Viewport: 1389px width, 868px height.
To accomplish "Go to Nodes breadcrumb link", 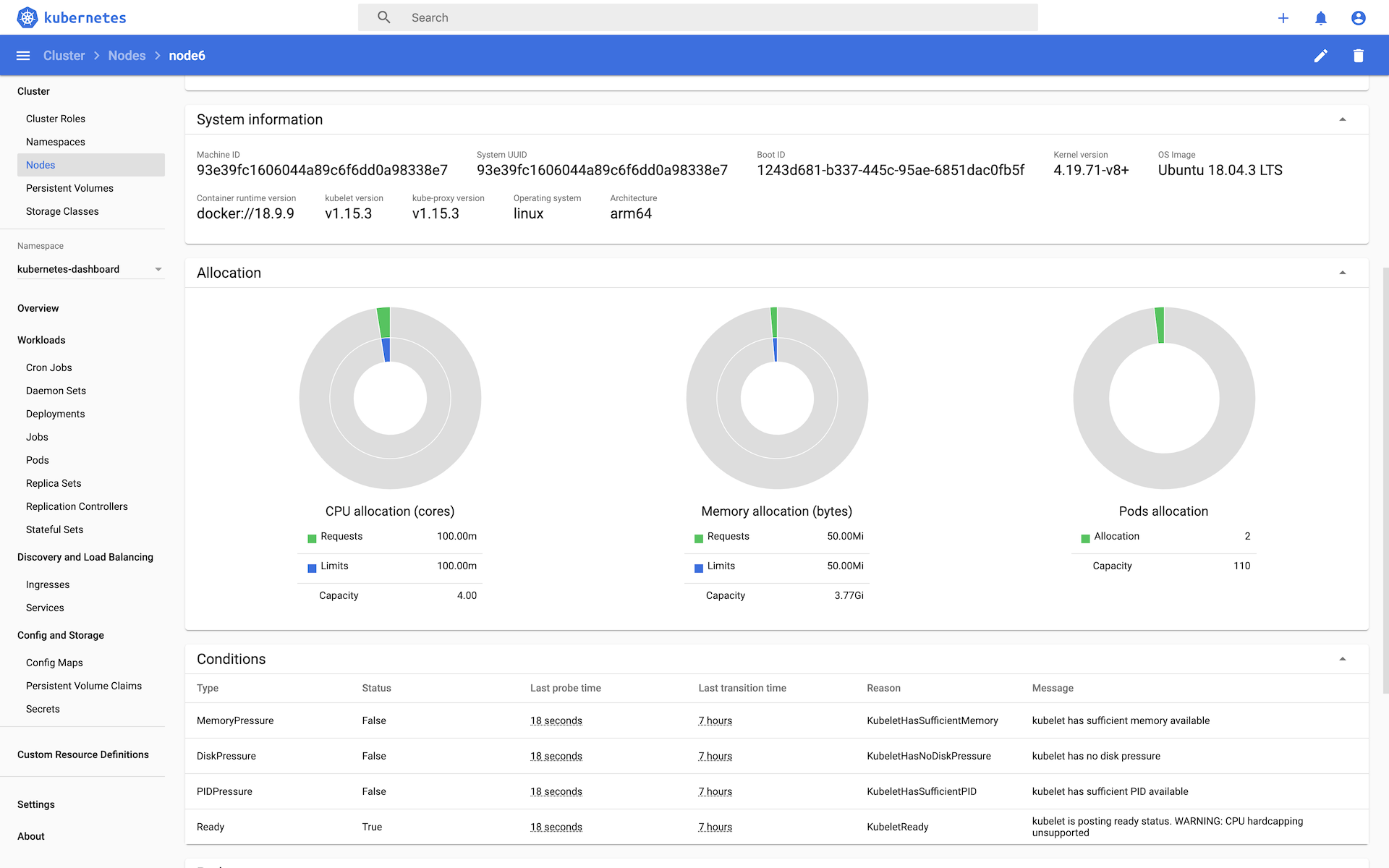I will 127,56.
